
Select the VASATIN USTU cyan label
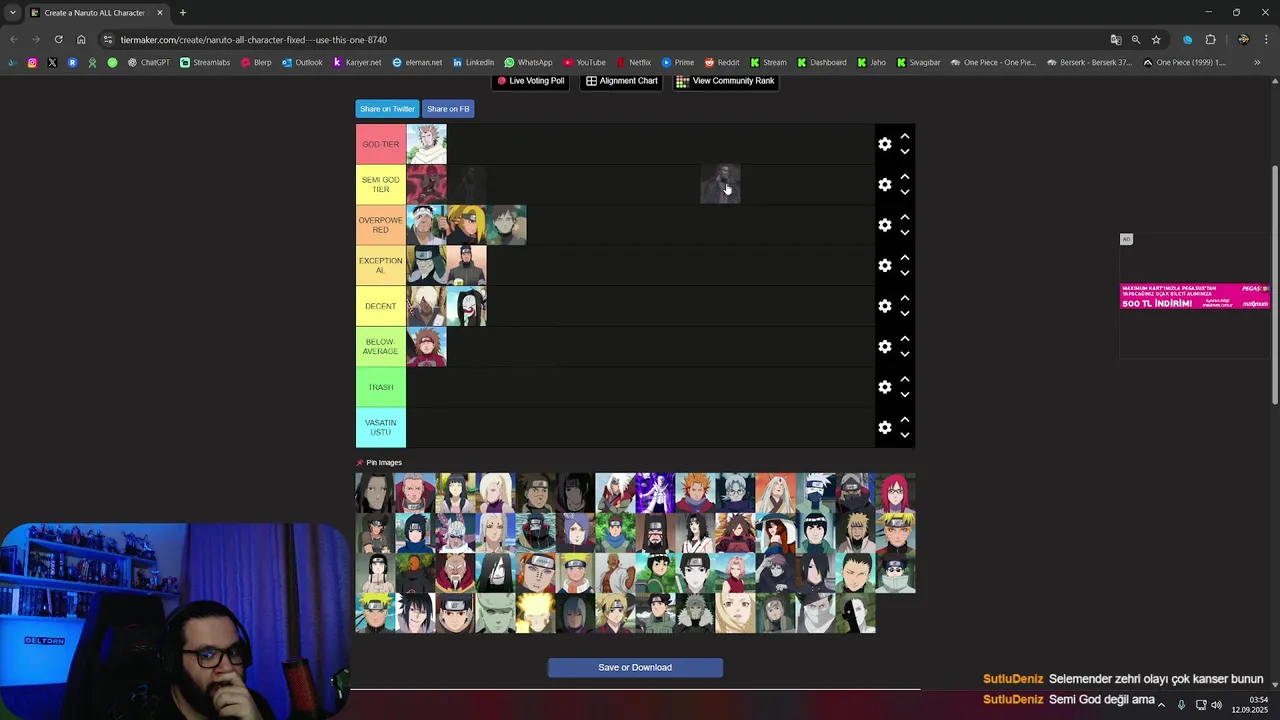(381, 427)
